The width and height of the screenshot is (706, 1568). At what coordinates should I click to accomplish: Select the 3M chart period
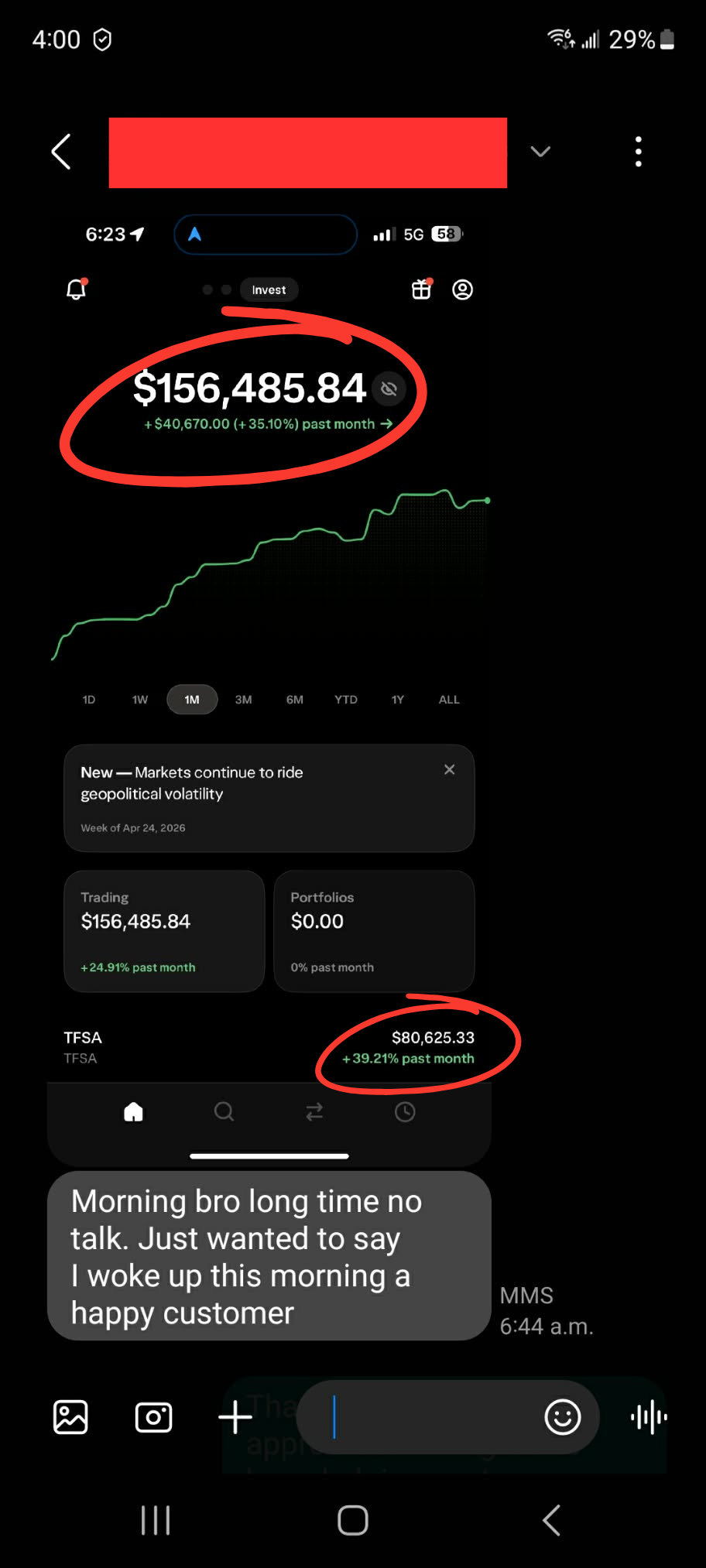pyautogui.click(x=244, y=700)
